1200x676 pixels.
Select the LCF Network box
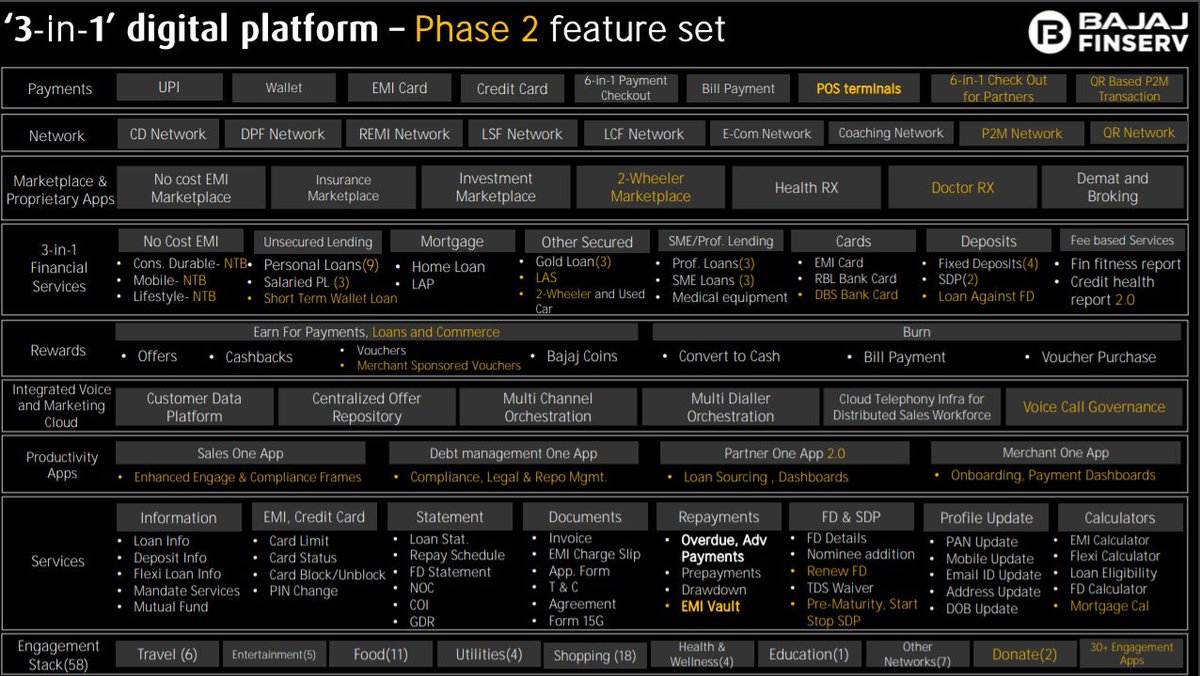[x=644, y=133]
